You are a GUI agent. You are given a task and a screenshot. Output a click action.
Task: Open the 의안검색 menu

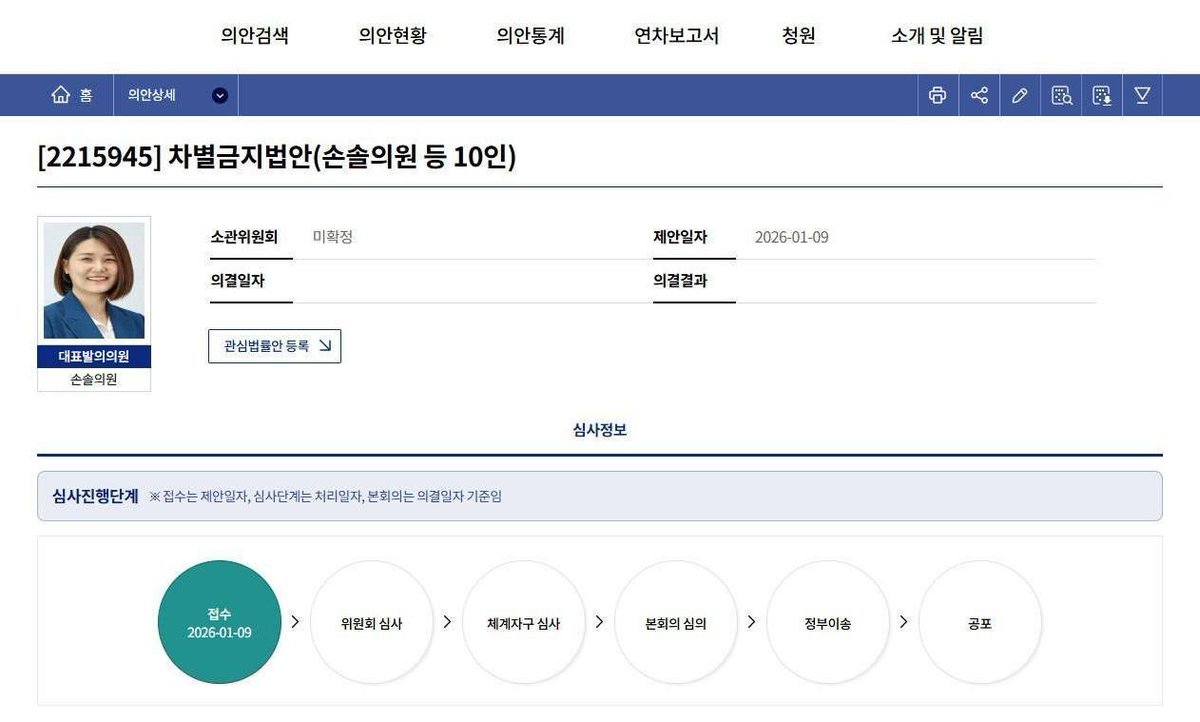point(255,35)
